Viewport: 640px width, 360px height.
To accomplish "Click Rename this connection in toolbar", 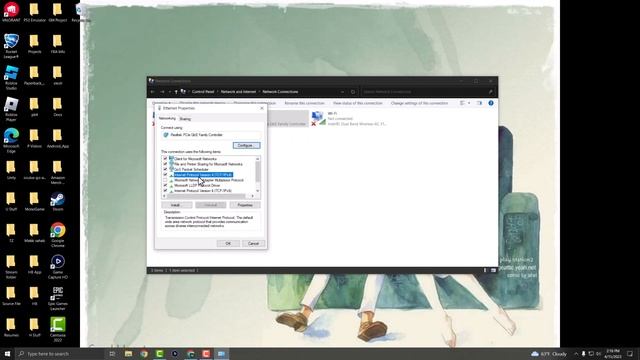I will 304,103.
